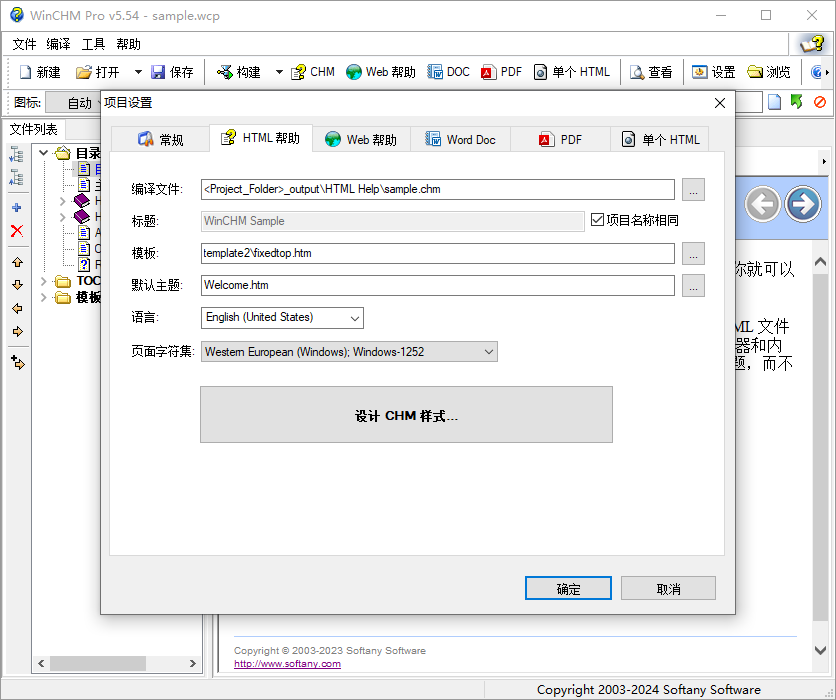Viewport: 836px width, 700px height.
Task: Click the move up arrow icon
Action: 17,262
